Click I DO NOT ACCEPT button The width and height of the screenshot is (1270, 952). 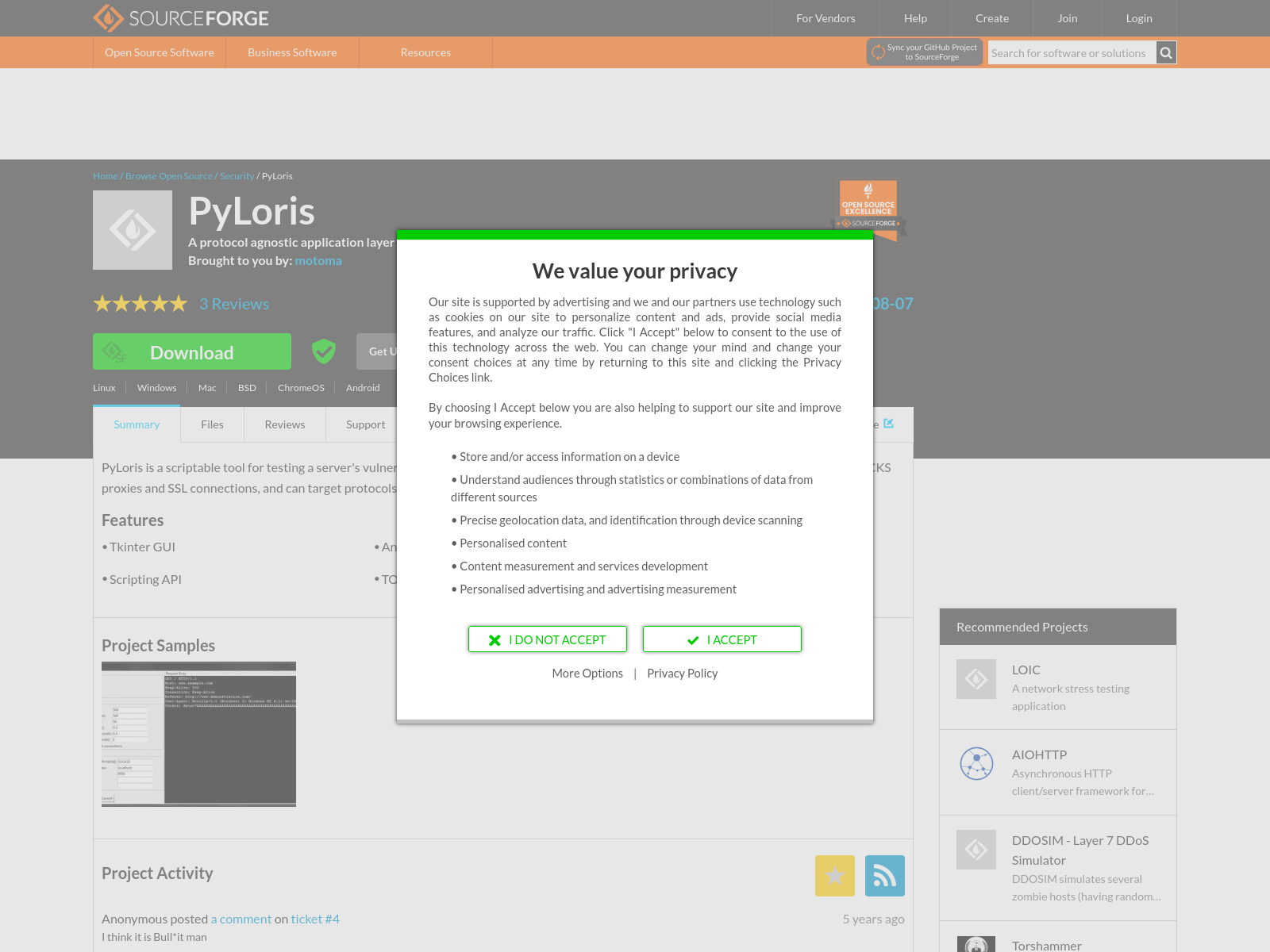(548, 639)
